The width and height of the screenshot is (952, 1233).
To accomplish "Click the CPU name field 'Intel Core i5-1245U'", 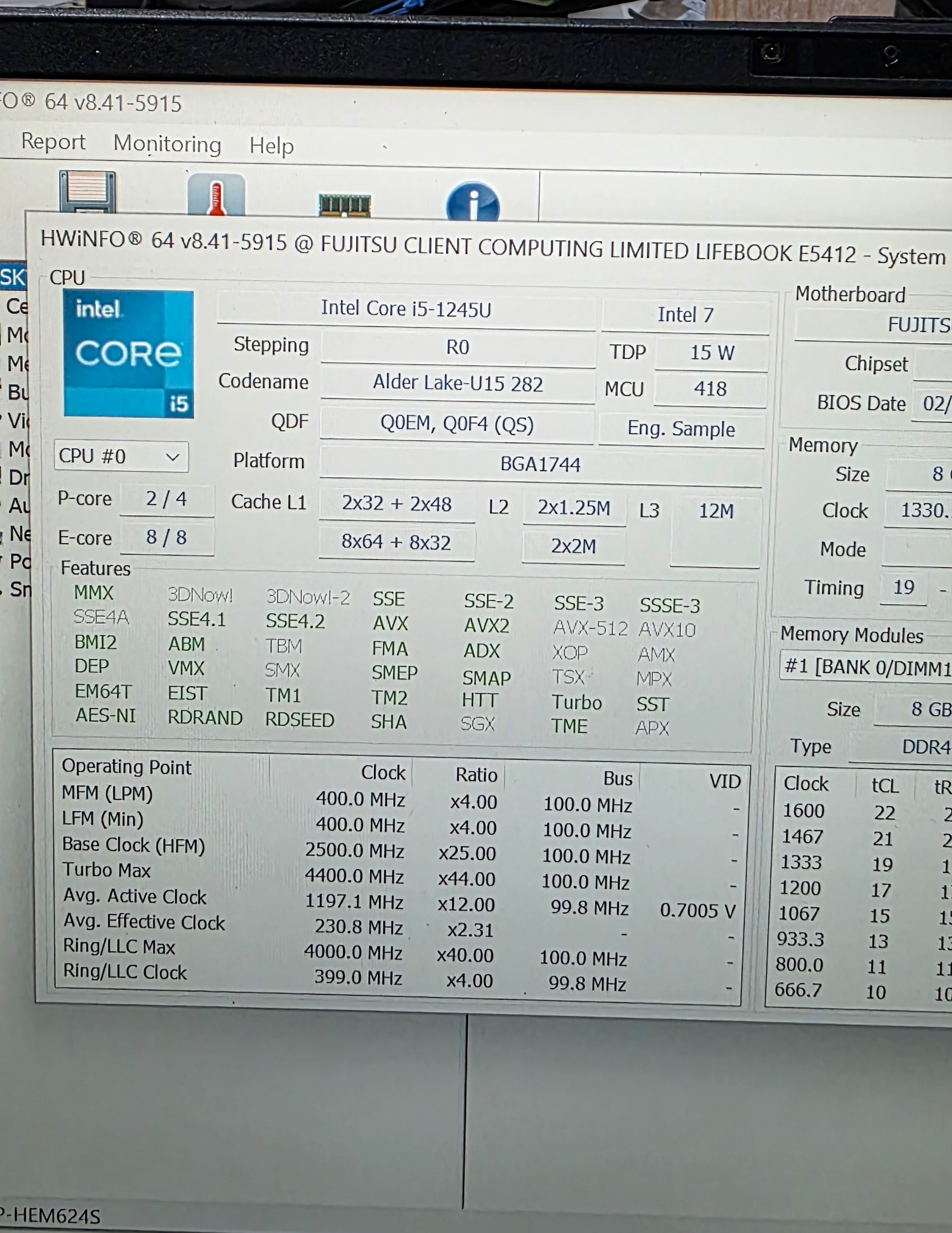I will point(406,309).
